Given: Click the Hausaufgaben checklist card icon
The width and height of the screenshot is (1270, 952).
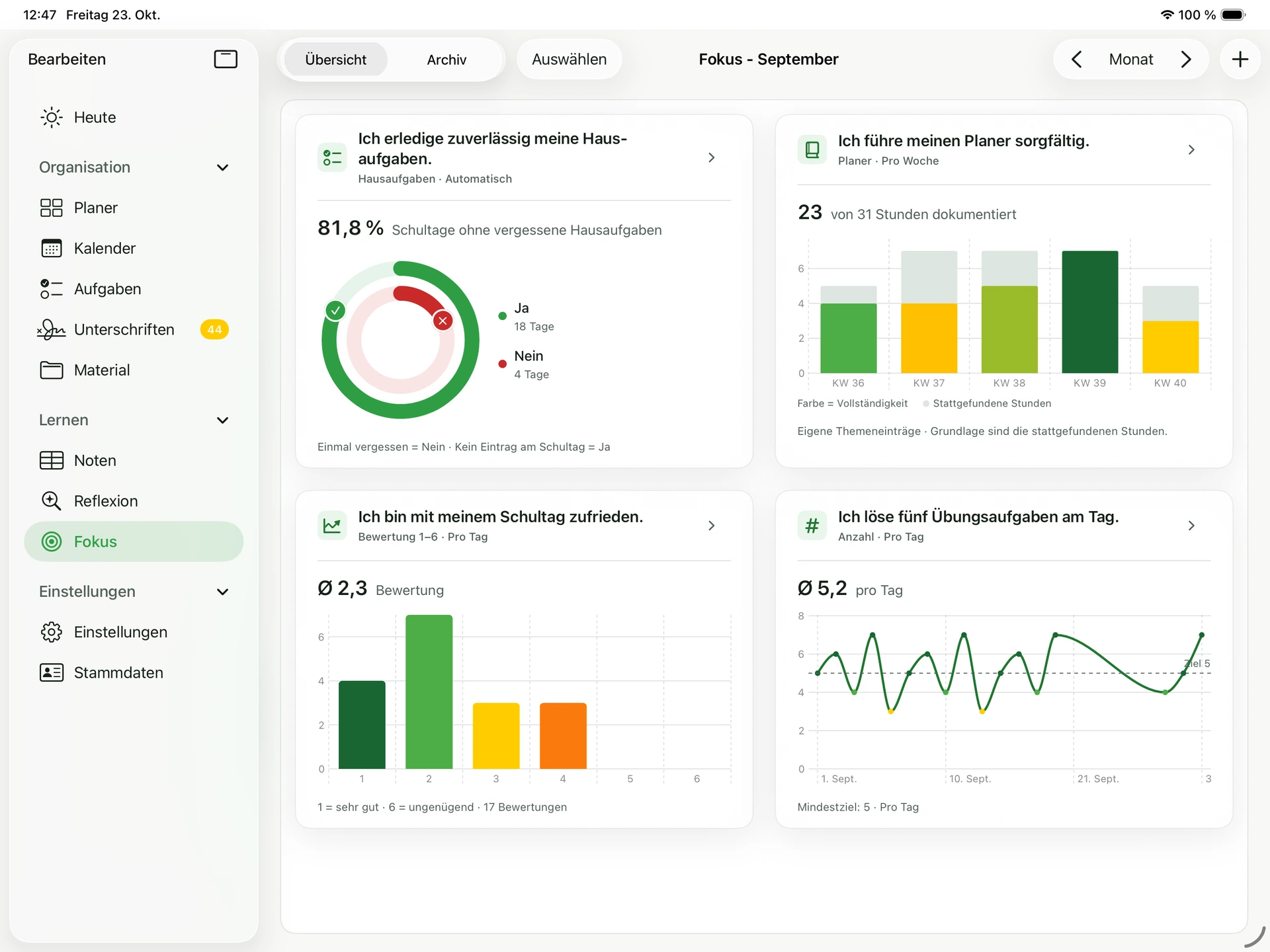Looking at the screenshot, I should coord(332,157).
